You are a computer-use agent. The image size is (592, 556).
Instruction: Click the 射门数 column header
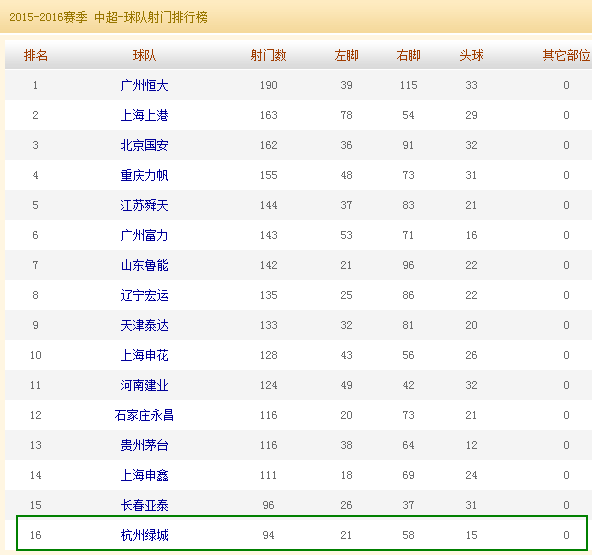268,55
